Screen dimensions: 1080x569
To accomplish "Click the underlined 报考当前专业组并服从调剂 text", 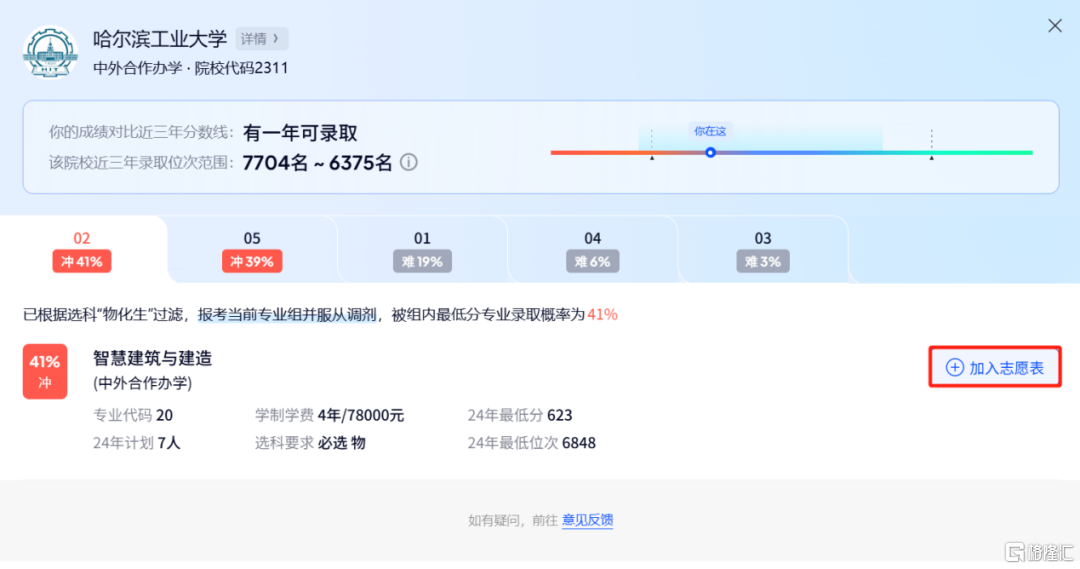I will [x=287, y=315].
